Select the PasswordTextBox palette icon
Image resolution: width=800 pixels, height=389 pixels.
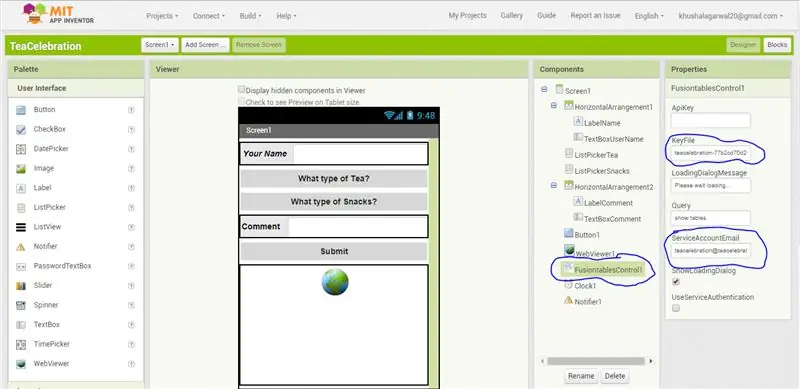(x=21, y=266)
